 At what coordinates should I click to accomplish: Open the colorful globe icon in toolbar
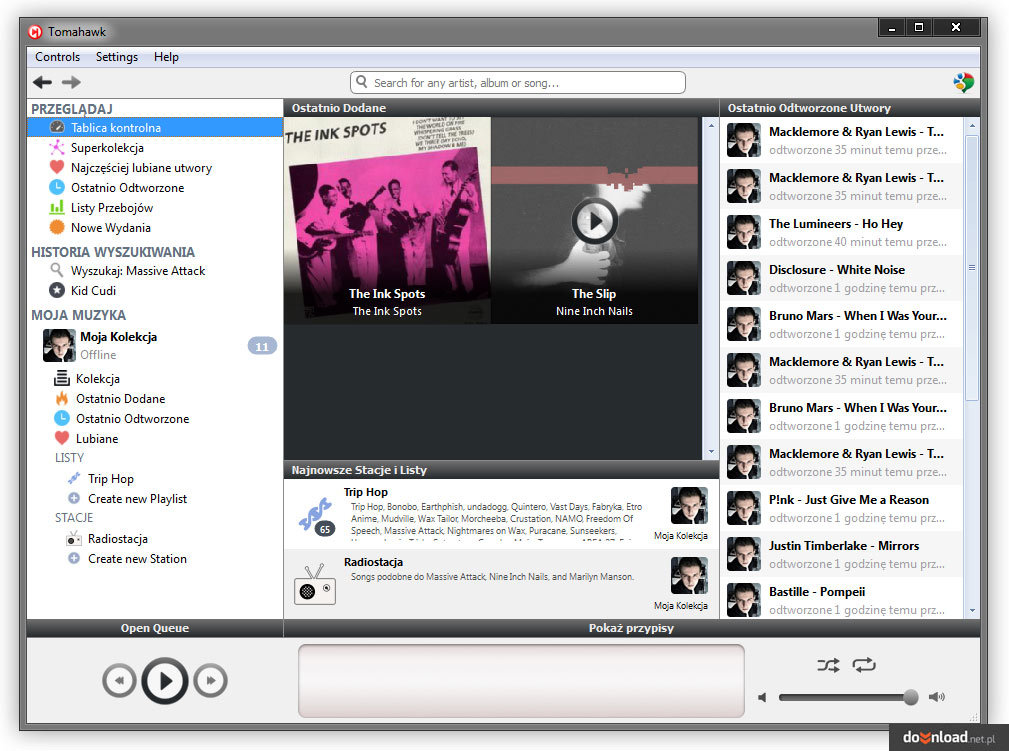[963, 82]
